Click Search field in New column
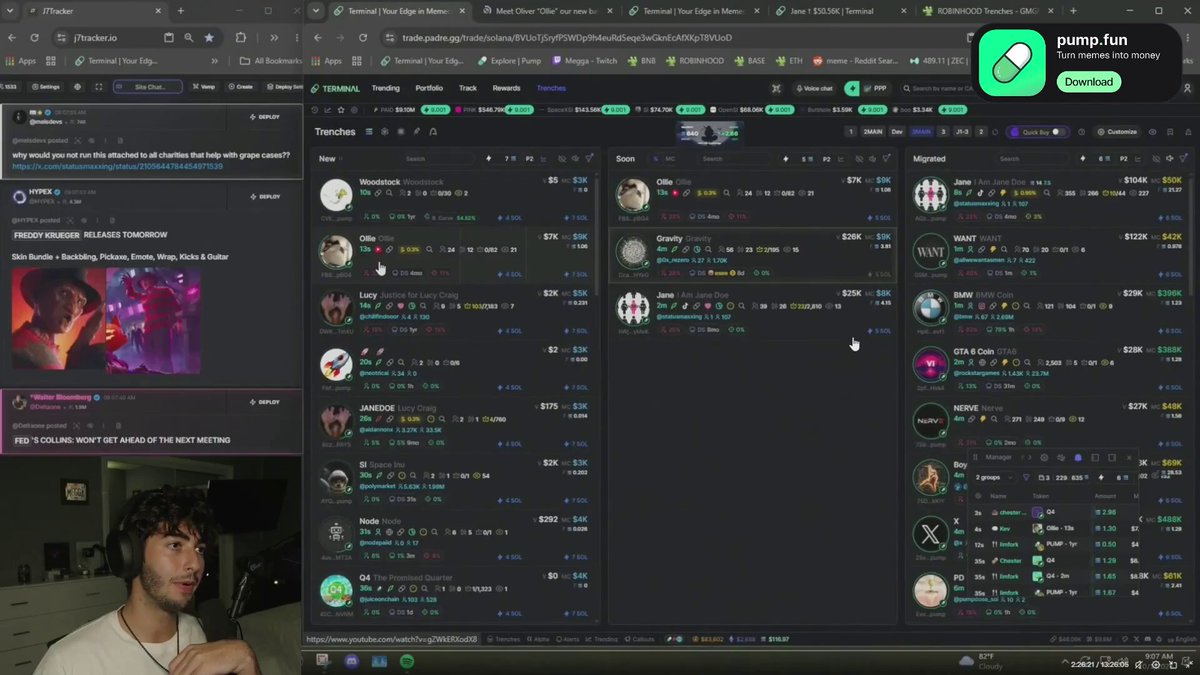1200x675 pixels. 438,159
